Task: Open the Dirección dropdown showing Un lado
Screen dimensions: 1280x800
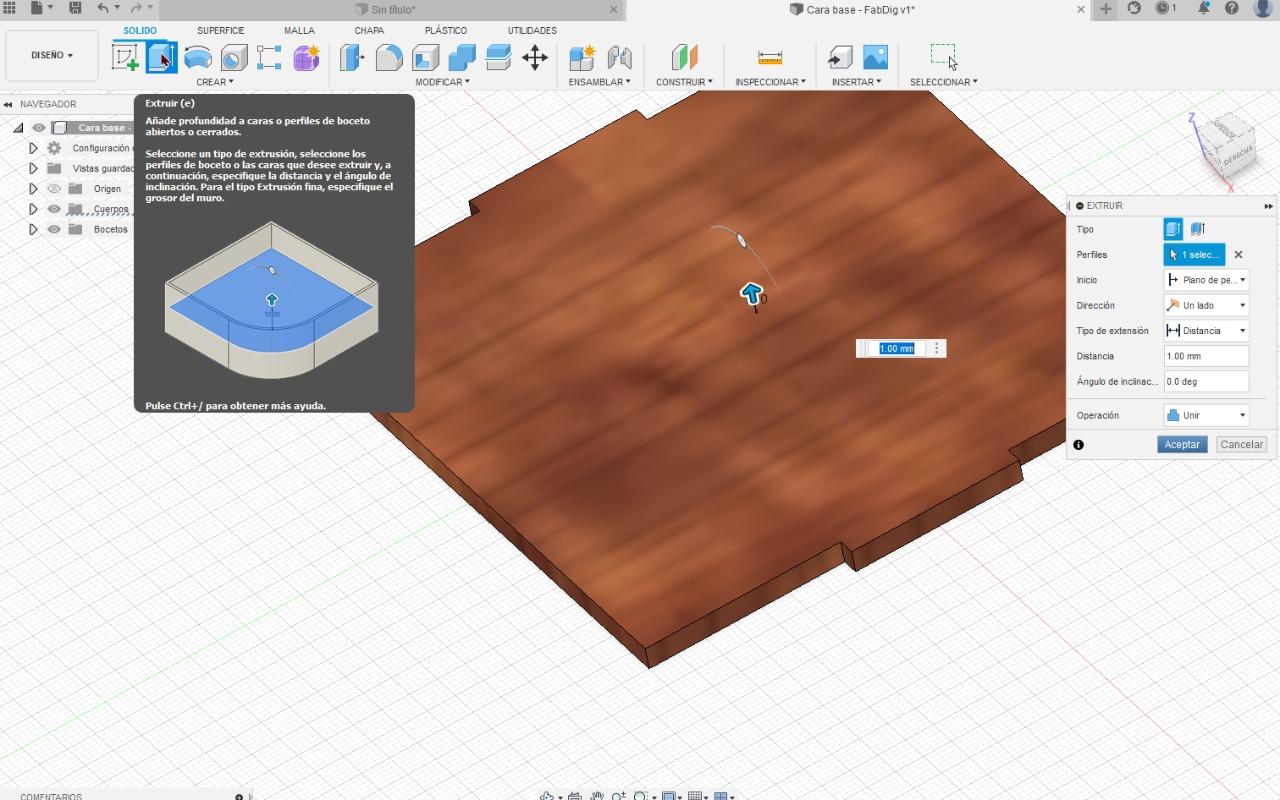Action: (x=1207, y=305)
